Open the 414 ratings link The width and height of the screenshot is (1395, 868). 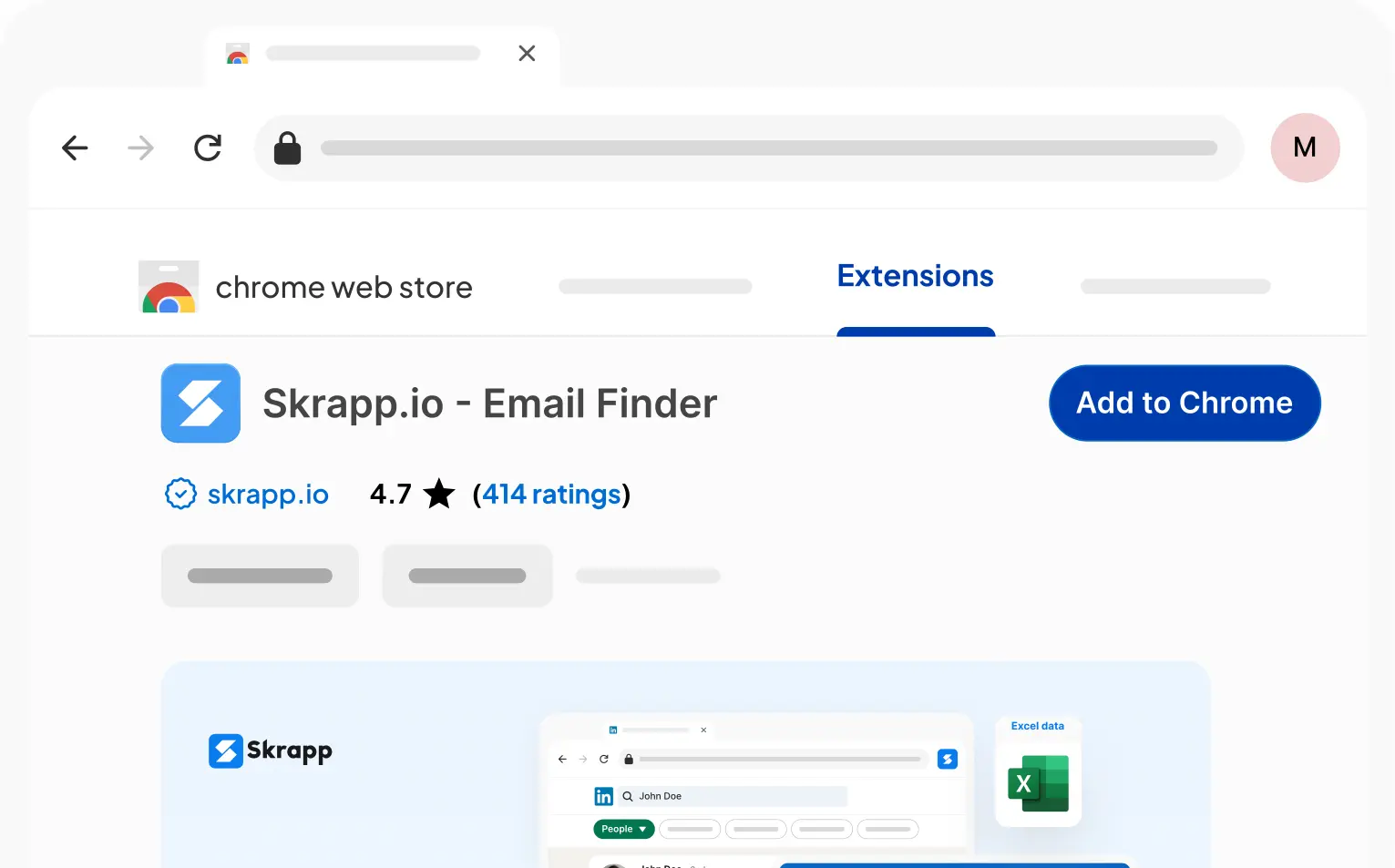(551, 494)
